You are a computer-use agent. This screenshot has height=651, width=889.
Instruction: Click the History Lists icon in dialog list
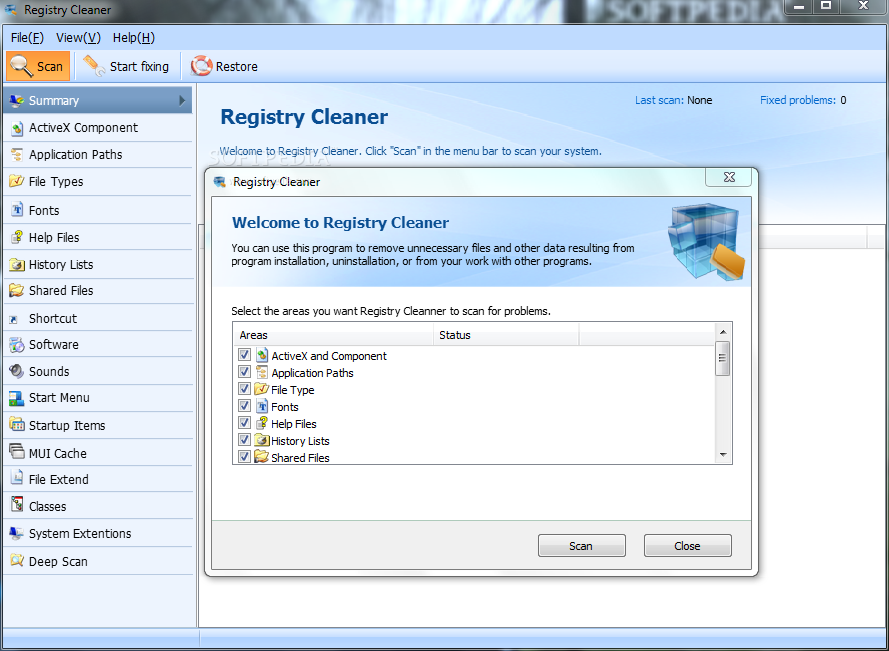click(261, 440)
